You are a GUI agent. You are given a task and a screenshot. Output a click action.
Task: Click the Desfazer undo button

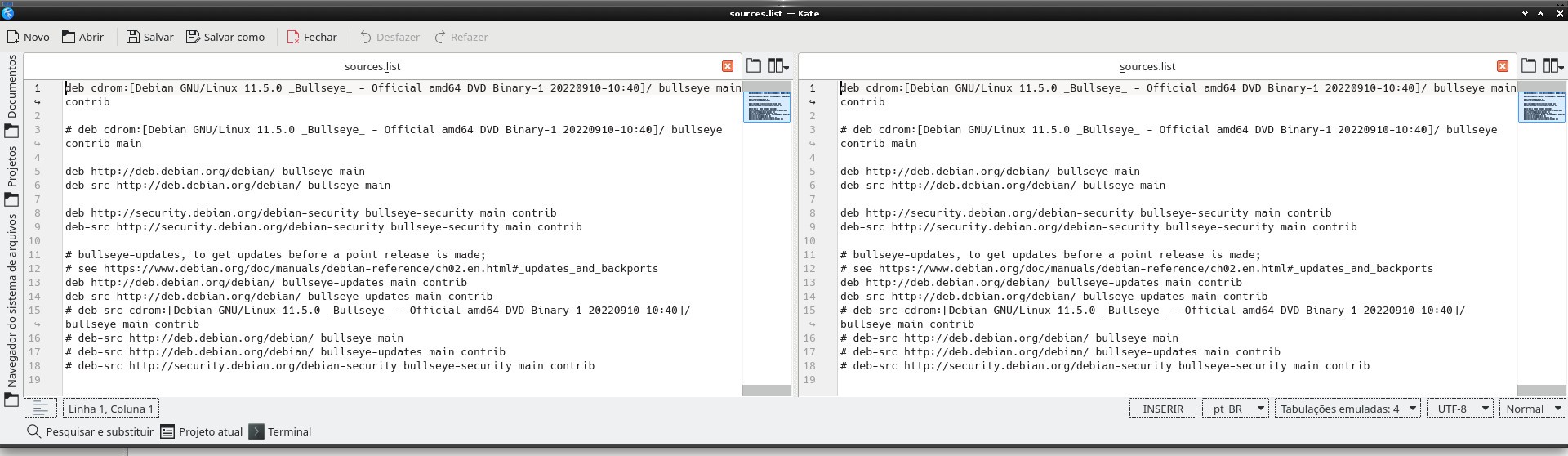coord(390,37)
